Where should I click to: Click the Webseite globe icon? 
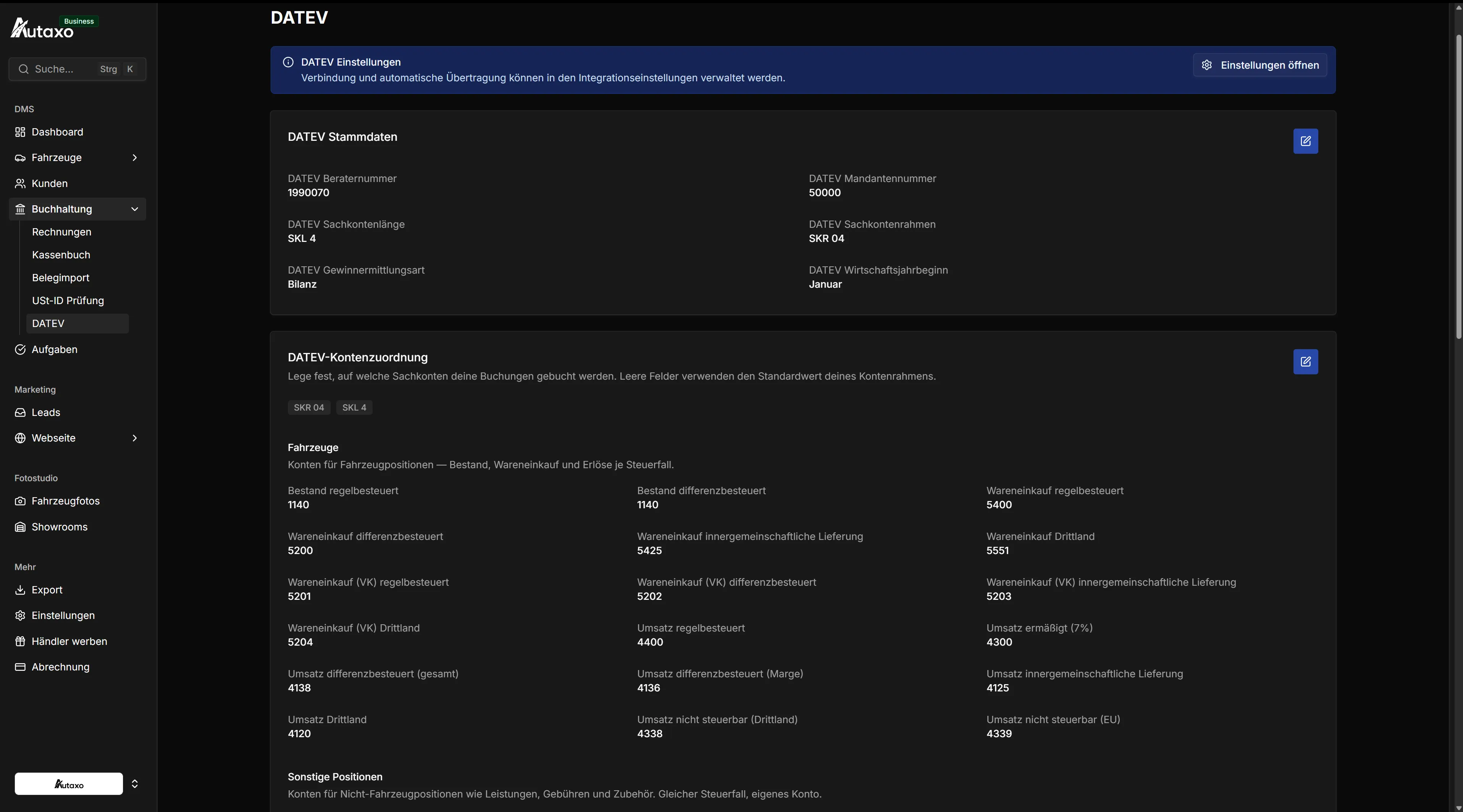pos(20,438)
